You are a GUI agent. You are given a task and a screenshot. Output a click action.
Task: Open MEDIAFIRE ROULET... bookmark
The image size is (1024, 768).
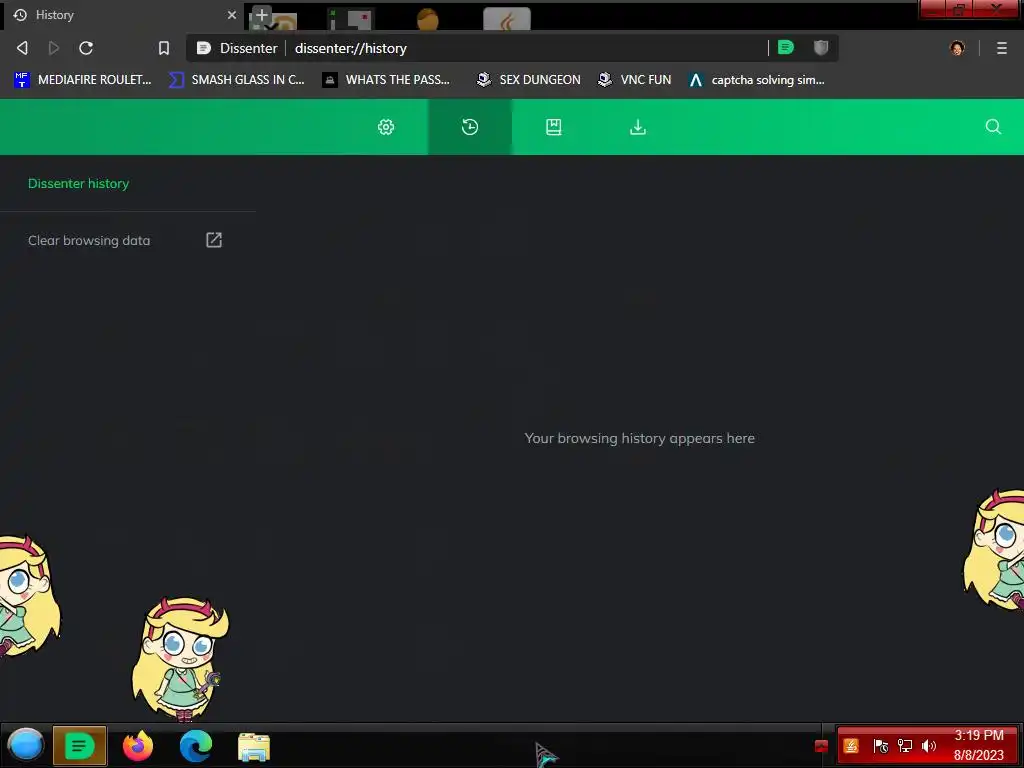click(x=82, y=80)
